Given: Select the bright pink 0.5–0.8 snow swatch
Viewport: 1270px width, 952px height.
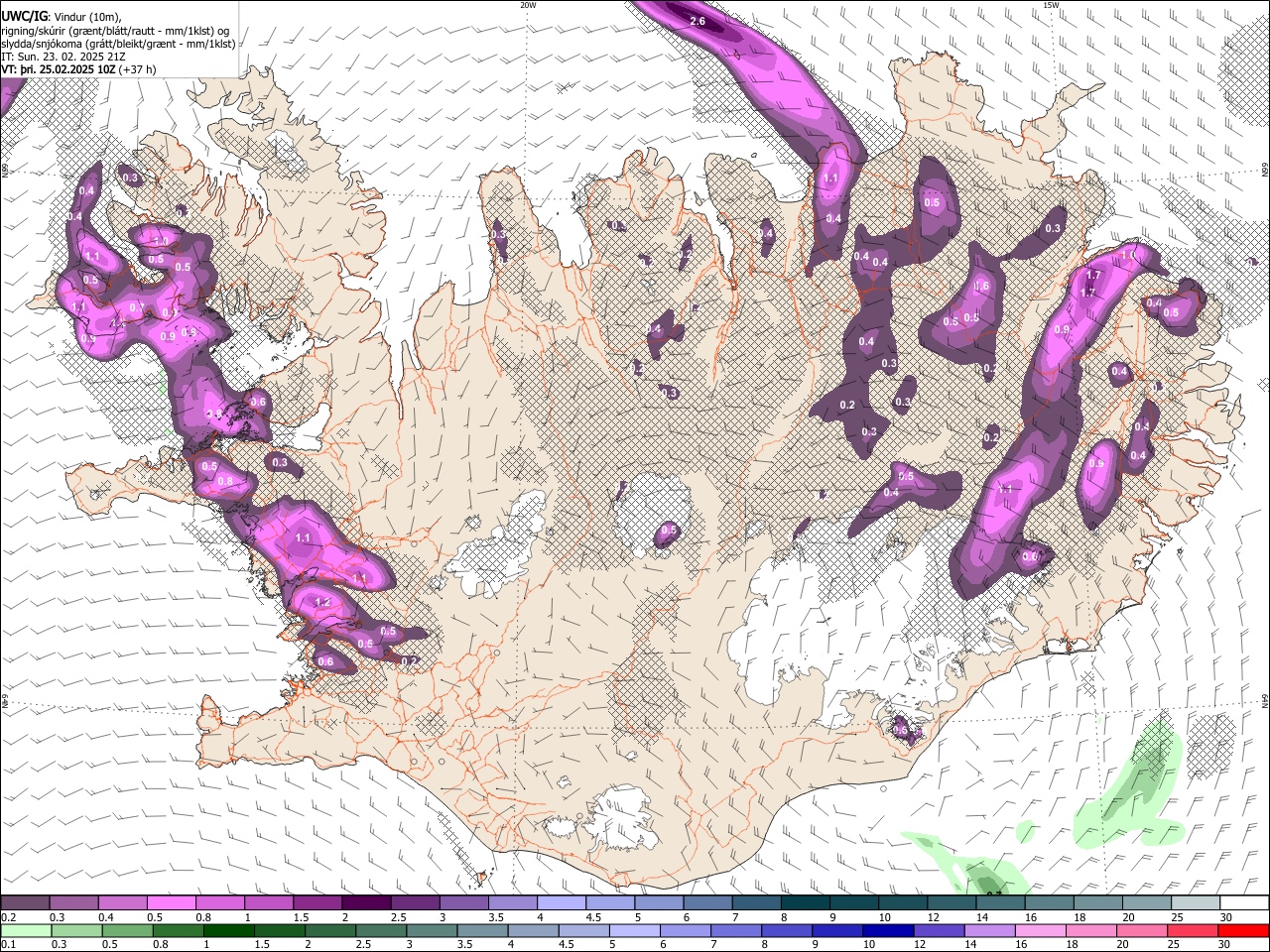Looking at the screenshot, I should tap(171, 903).
